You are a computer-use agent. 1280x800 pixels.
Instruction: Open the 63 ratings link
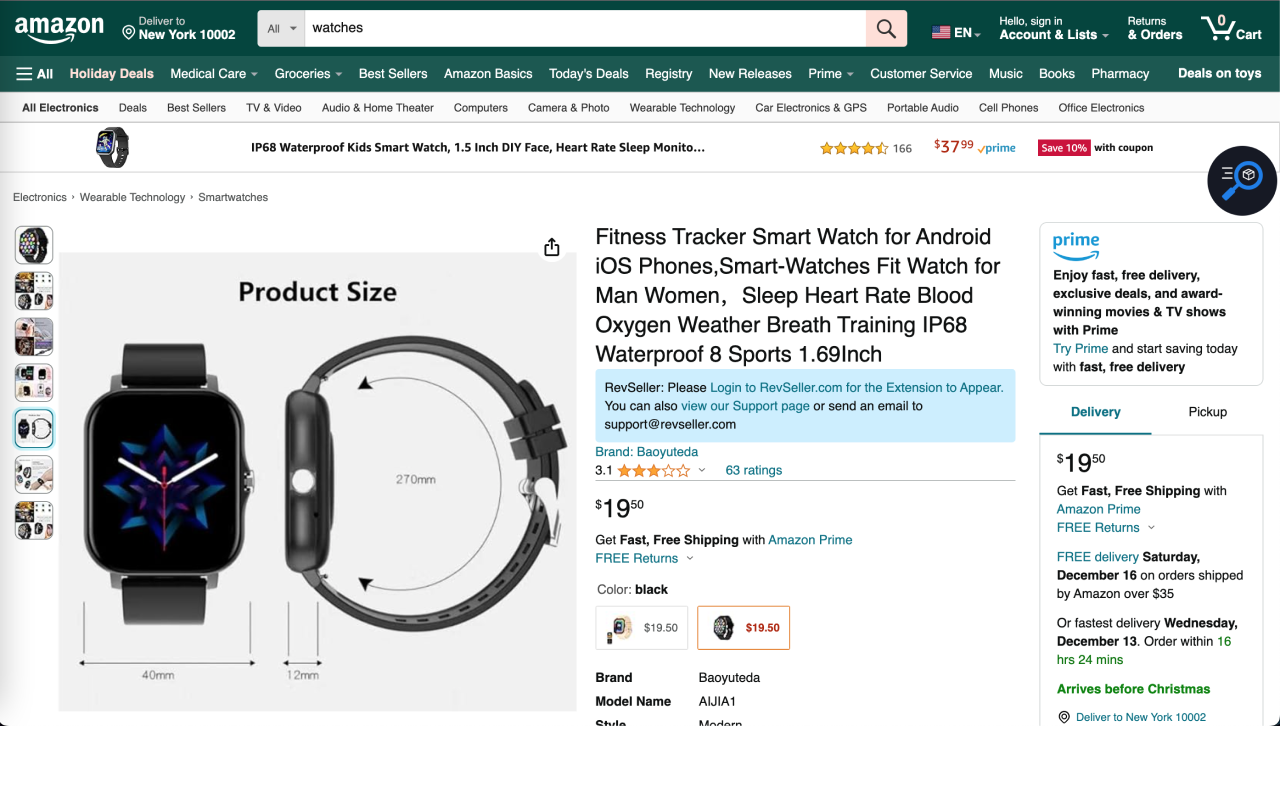point(754,470)
